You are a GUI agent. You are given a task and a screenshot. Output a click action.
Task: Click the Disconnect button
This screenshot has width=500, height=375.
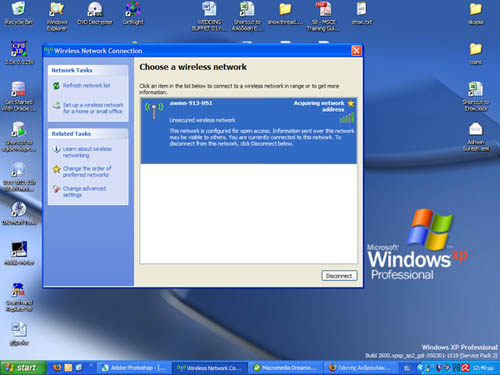click(339, 276)
